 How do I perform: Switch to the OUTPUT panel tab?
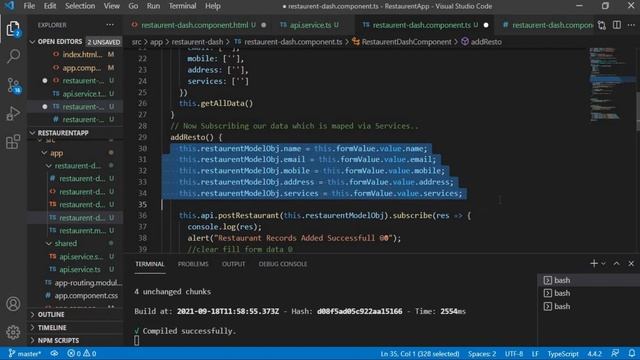pos(233,264)
